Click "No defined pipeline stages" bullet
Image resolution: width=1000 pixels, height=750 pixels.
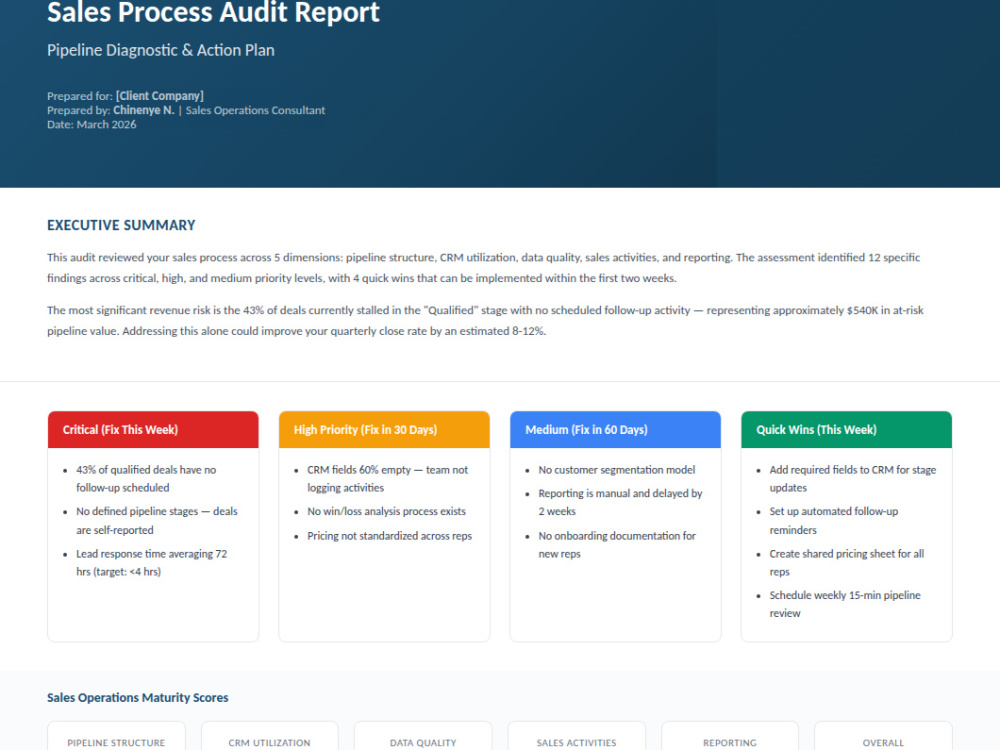[x=157, y=521]
